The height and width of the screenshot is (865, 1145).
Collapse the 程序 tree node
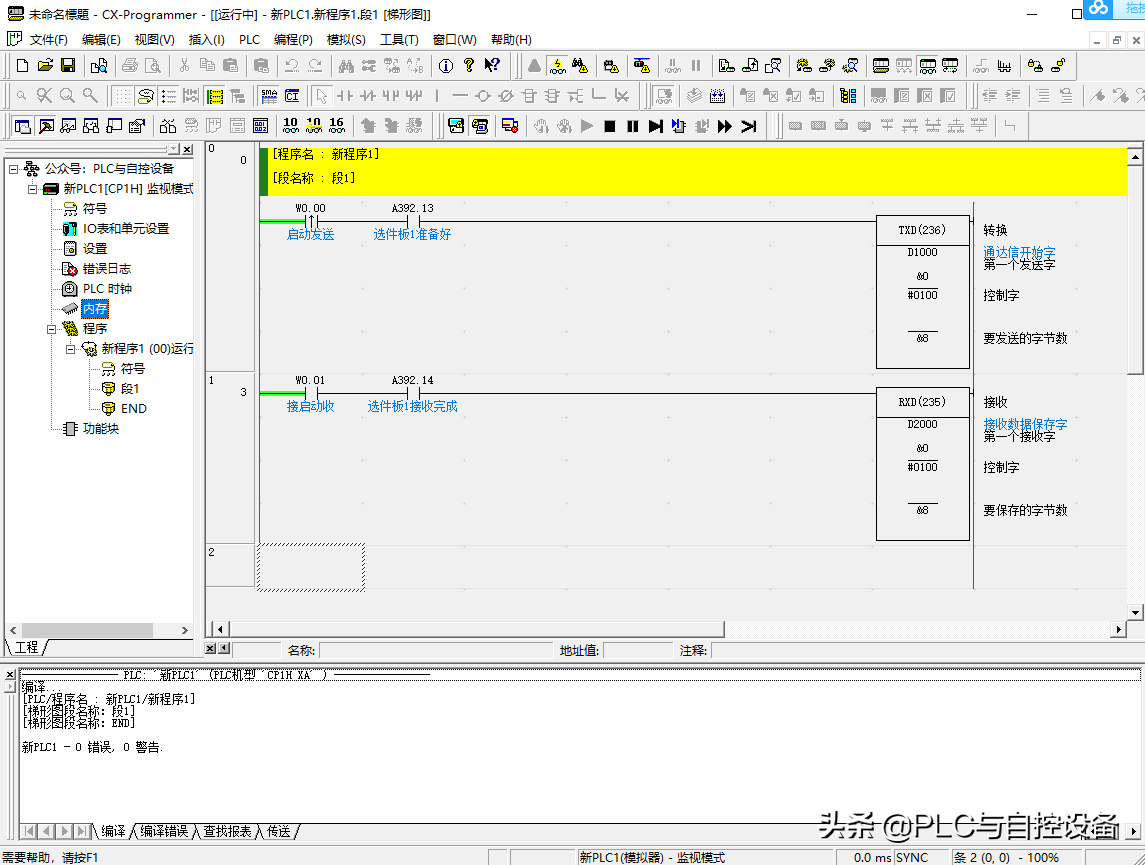[x=51, y=328]
